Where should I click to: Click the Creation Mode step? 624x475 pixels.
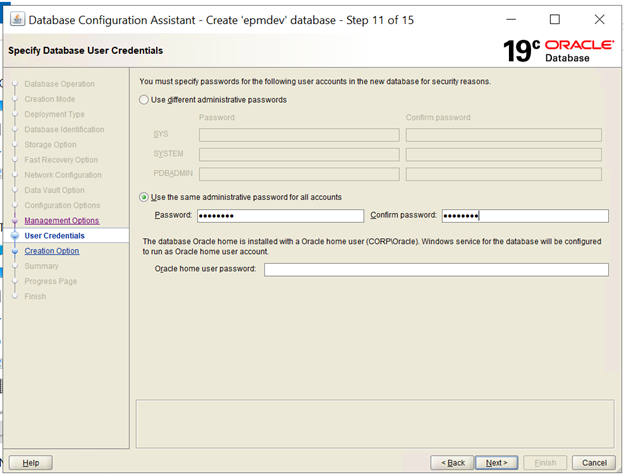(x=50, y=99)
